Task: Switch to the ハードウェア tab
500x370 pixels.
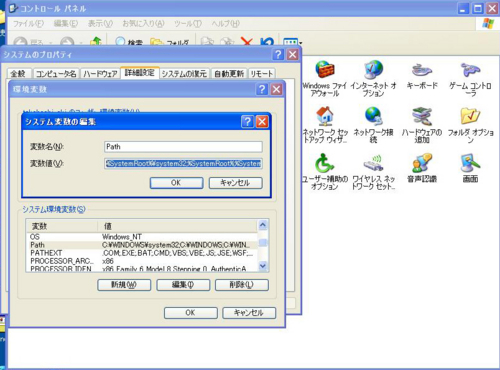Action: click(100, 73)
